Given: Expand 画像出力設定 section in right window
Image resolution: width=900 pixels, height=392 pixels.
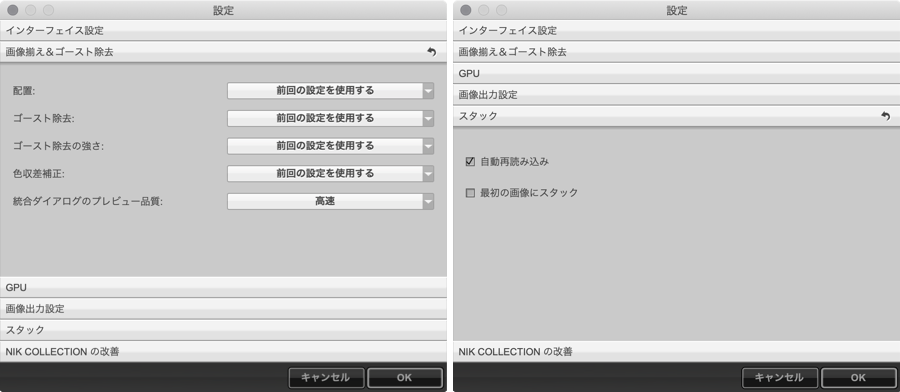Looking at the screenshot, I should click(x=677, y=95).
